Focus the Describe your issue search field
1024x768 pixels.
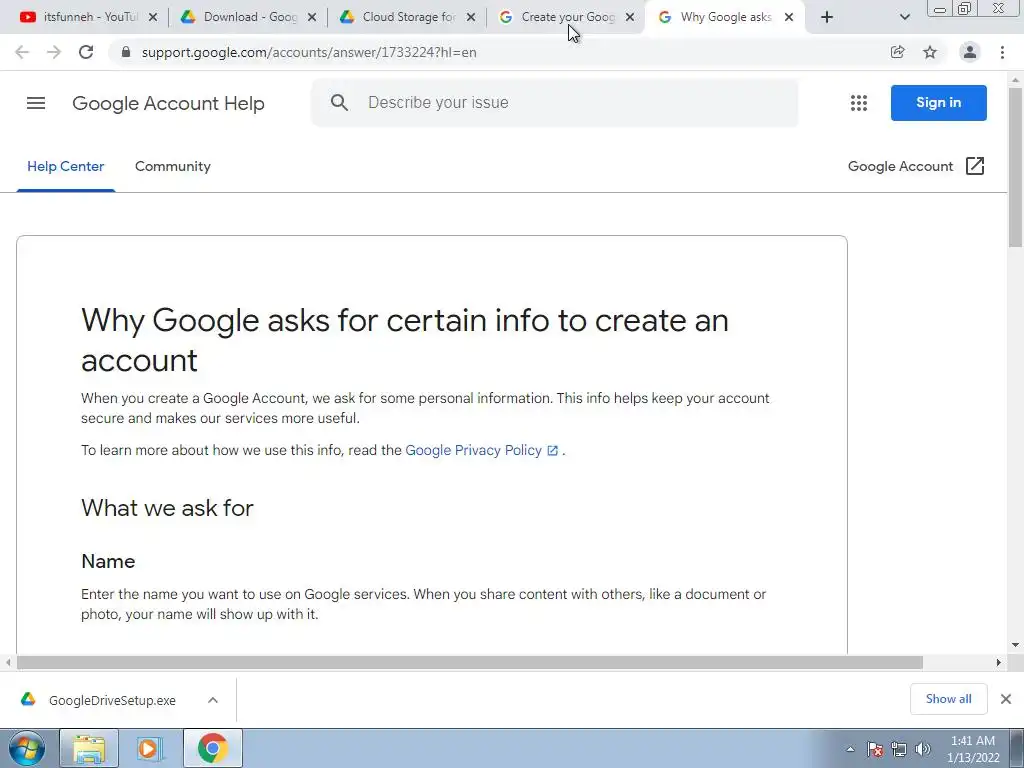(554, 103)
